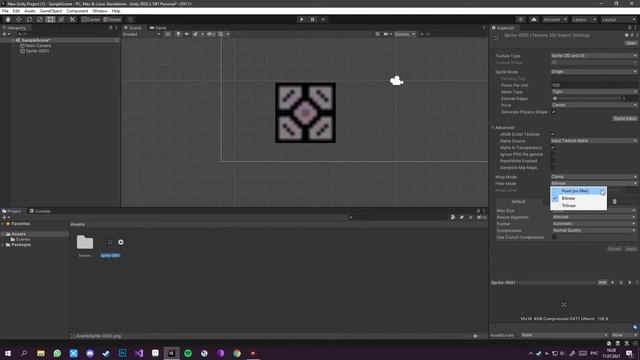The height and width of the screenshot is (360, 640).
Task: Open the Pivot dropdown
Action: [x=594, y=105]
